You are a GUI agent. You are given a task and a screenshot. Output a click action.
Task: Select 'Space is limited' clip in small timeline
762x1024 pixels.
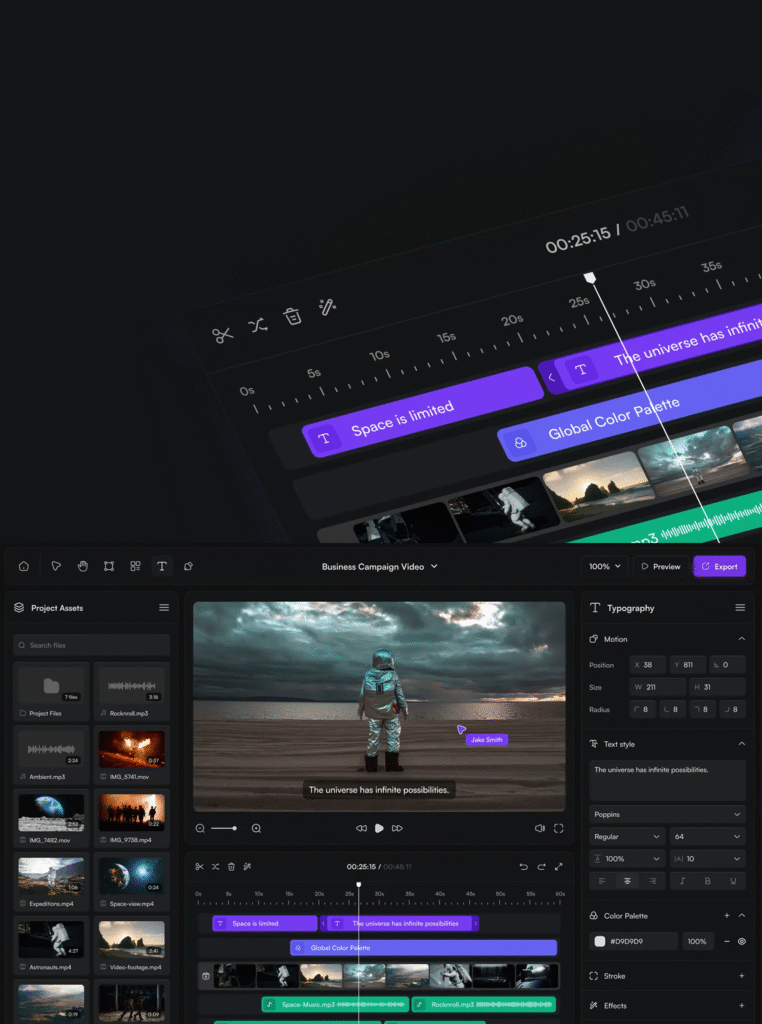coord(264,923)
